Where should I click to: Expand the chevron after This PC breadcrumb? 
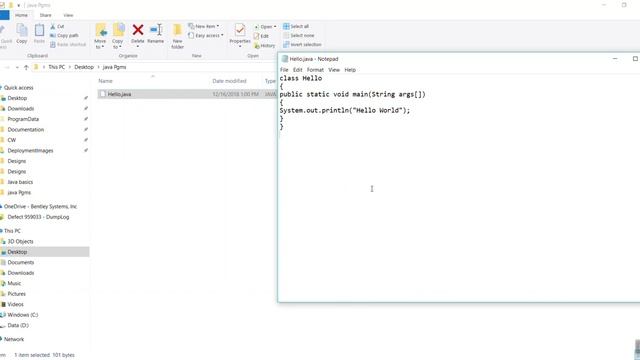[x=70, y=67]
